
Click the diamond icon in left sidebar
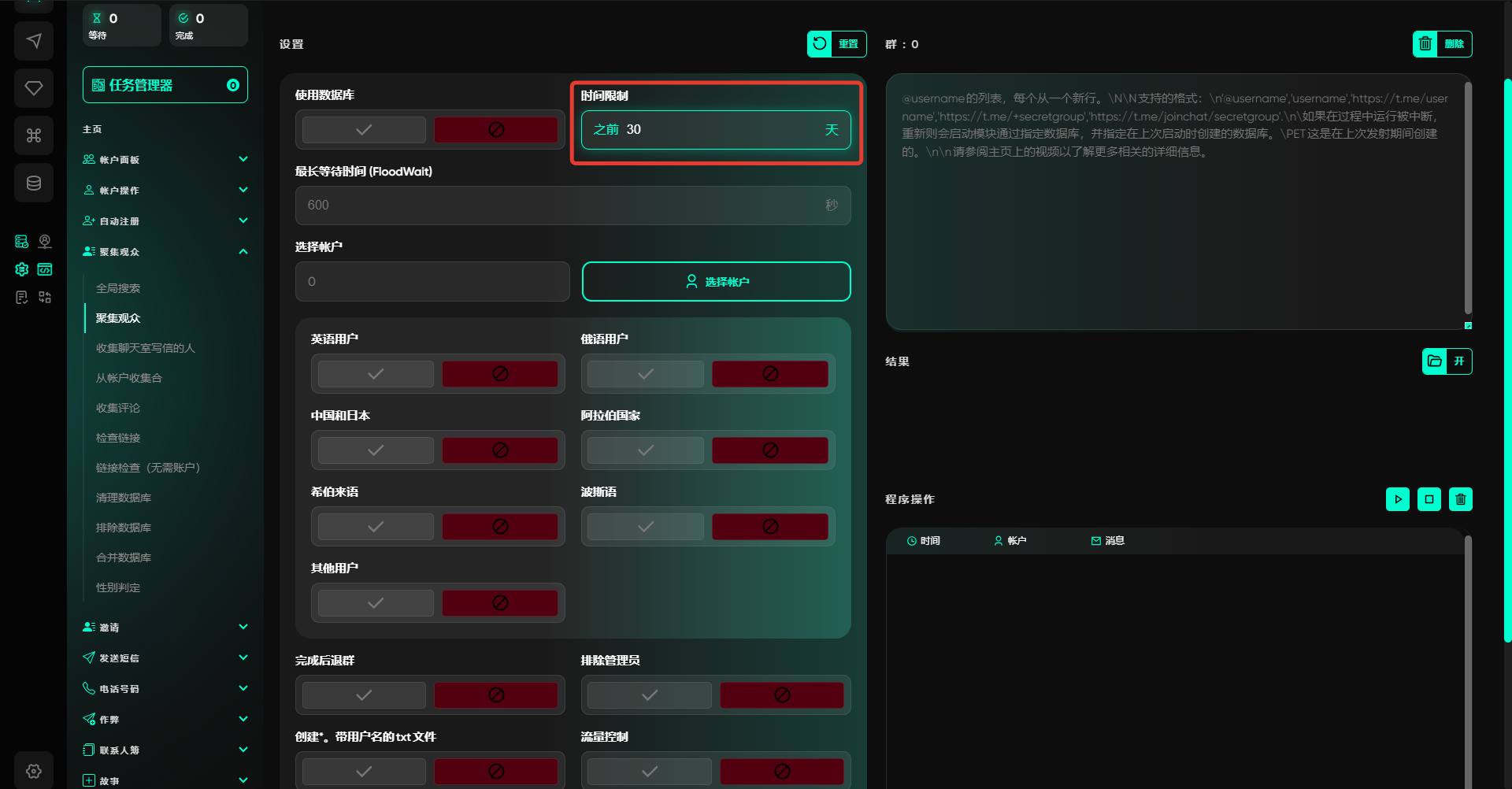(x=34, y=88)
